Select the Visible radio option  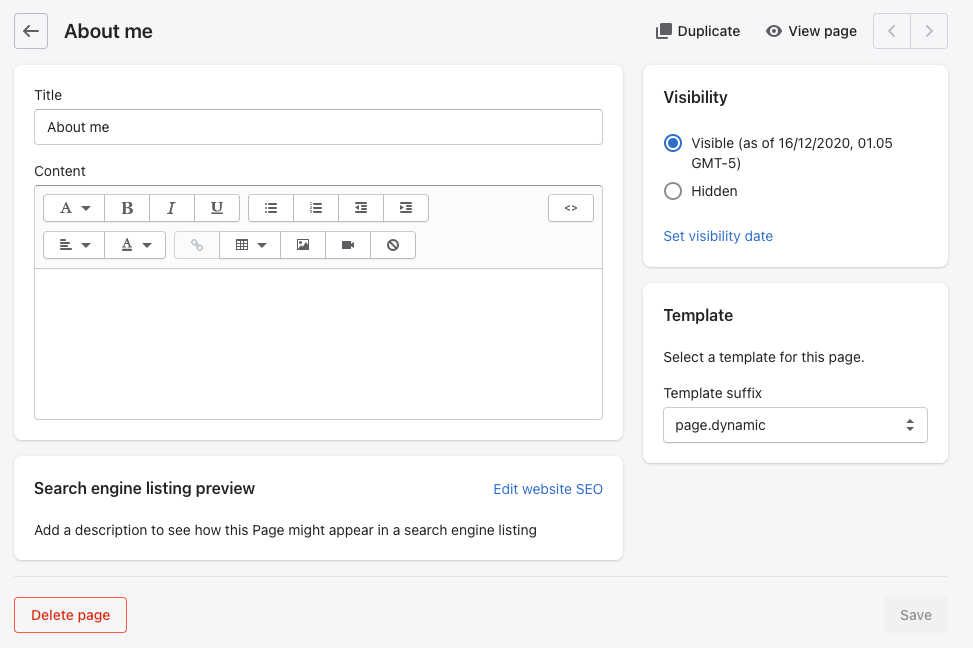click(673, 143)
